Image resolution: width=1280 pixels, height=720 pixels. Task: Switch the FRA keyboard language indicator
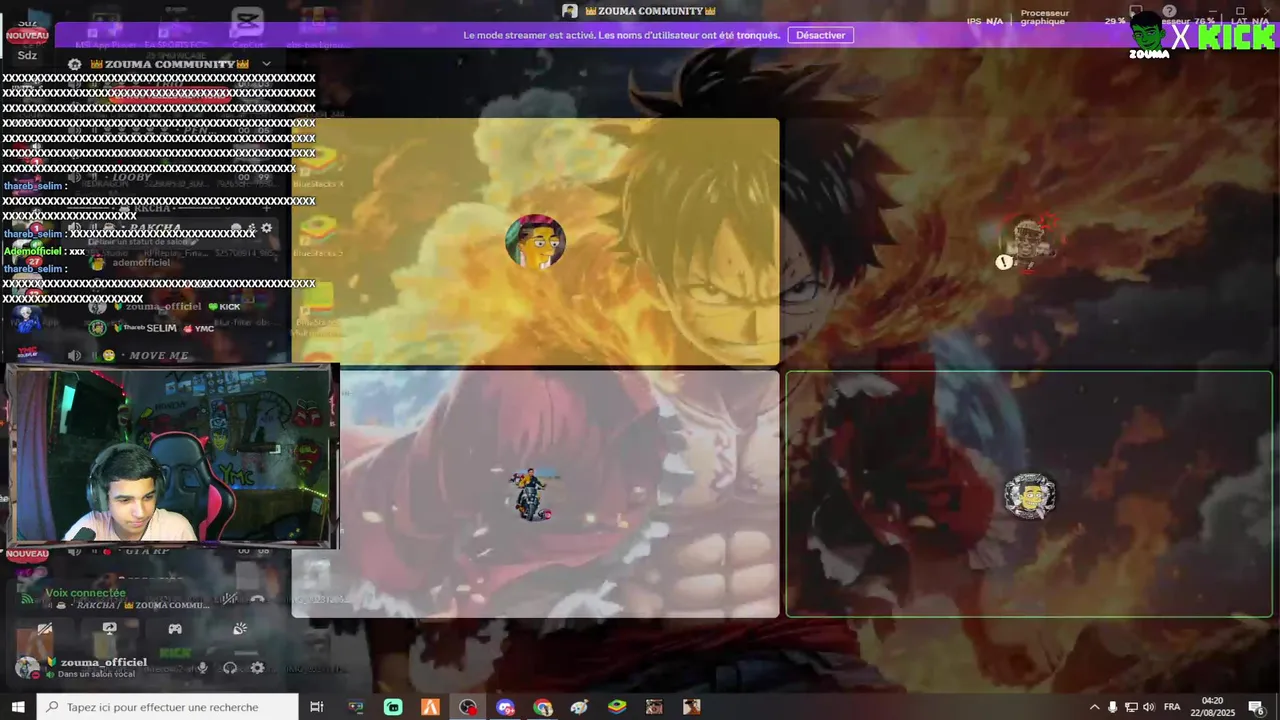pos(1172,707)
